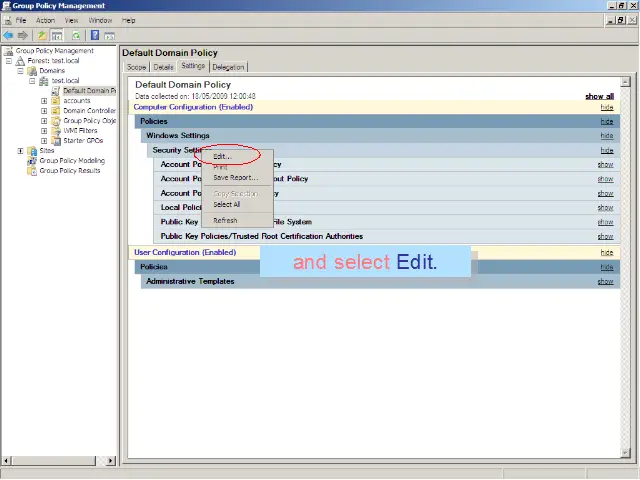Image resolution: width=640 pixels, height=480 pixels.
Task: Click the Forward arrow toolbar icon
Action: point(22,35)
